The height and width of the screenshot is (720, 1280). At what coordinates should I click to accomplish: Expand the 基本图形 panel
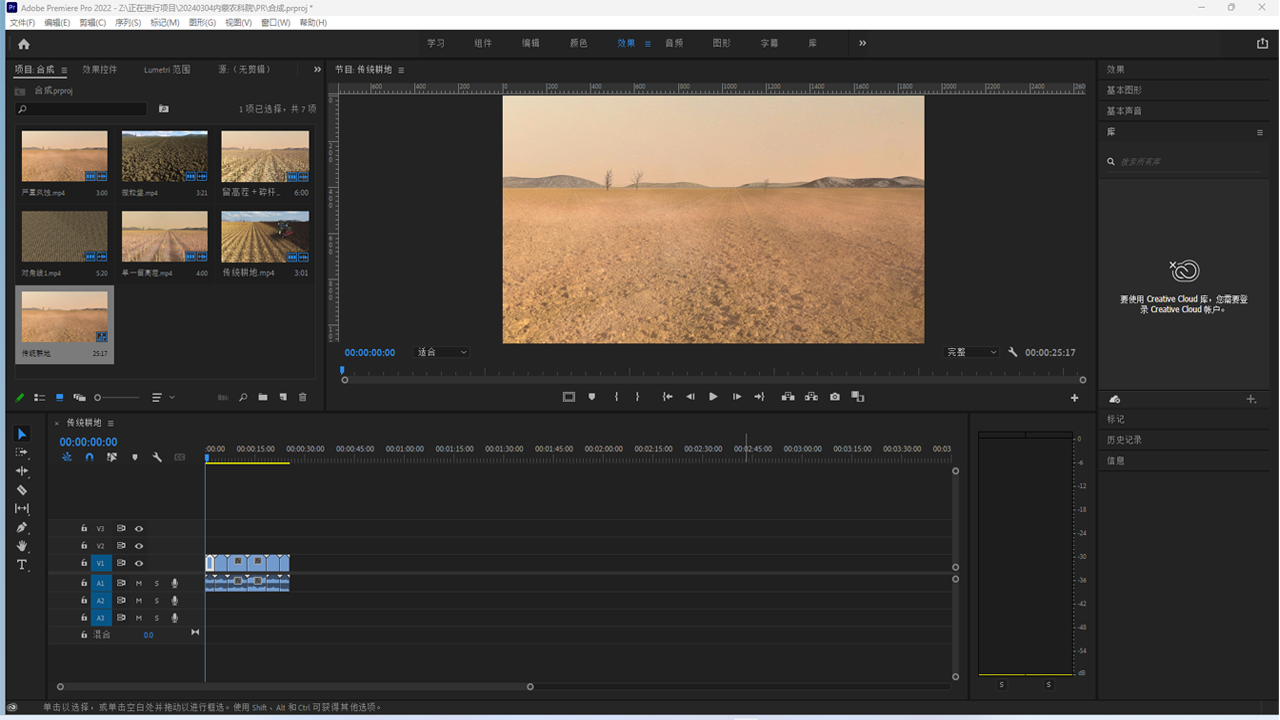pyautogui.click(x=1124, y=90)
